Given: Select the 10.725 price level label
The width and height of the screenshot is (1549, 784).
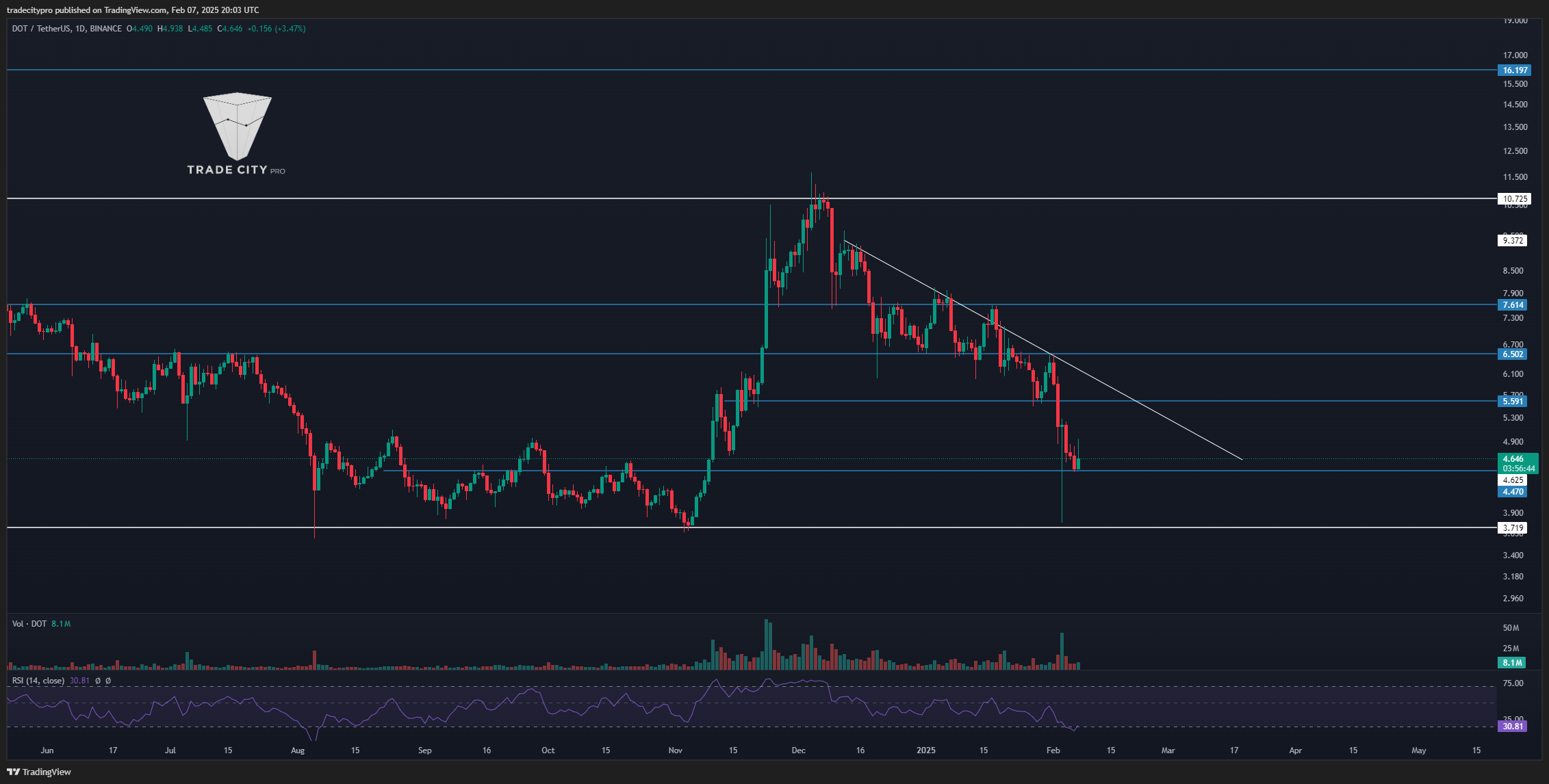Looking at the screenshot, I should [1514, 199].
